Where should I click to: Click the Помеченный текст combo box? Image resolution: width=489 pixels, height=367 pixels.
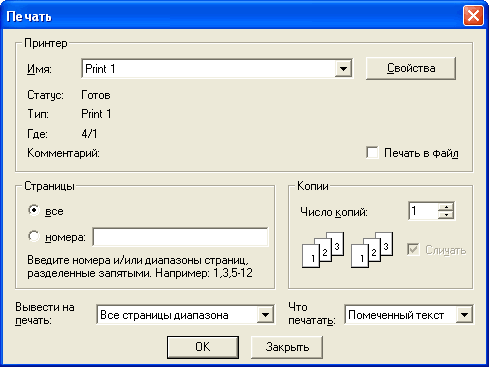[409, 315]
